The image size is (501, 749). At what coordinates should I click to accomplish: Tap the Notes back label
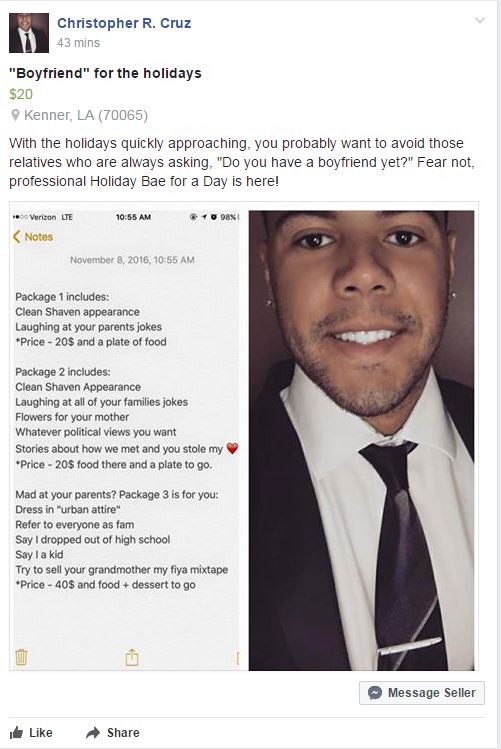pyautogui.click(x=39, y=237)
